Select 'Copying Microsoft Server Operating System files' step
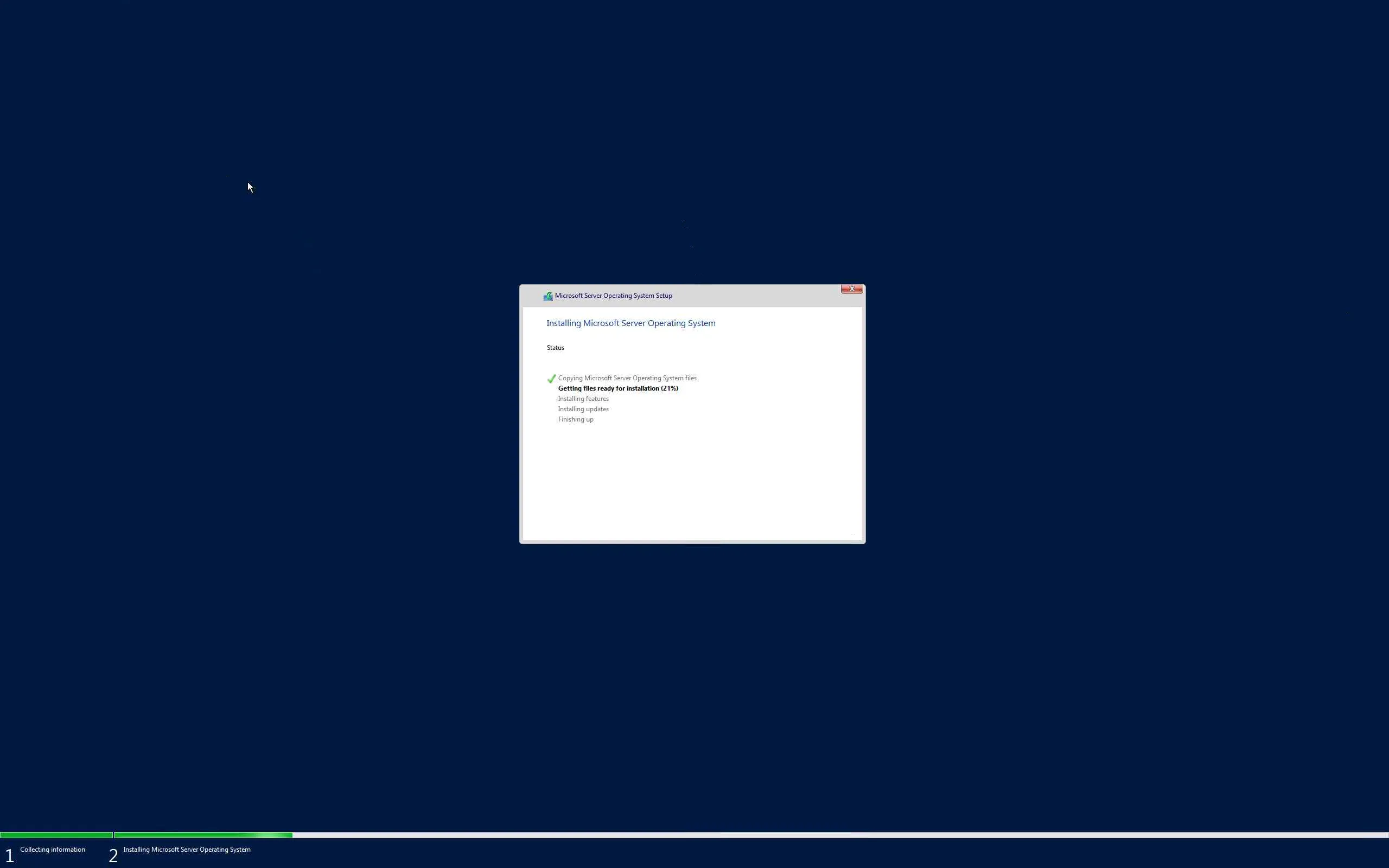The width and height of the screenshot is (1389, 868). pyautogui.click(x=627, y=378)
